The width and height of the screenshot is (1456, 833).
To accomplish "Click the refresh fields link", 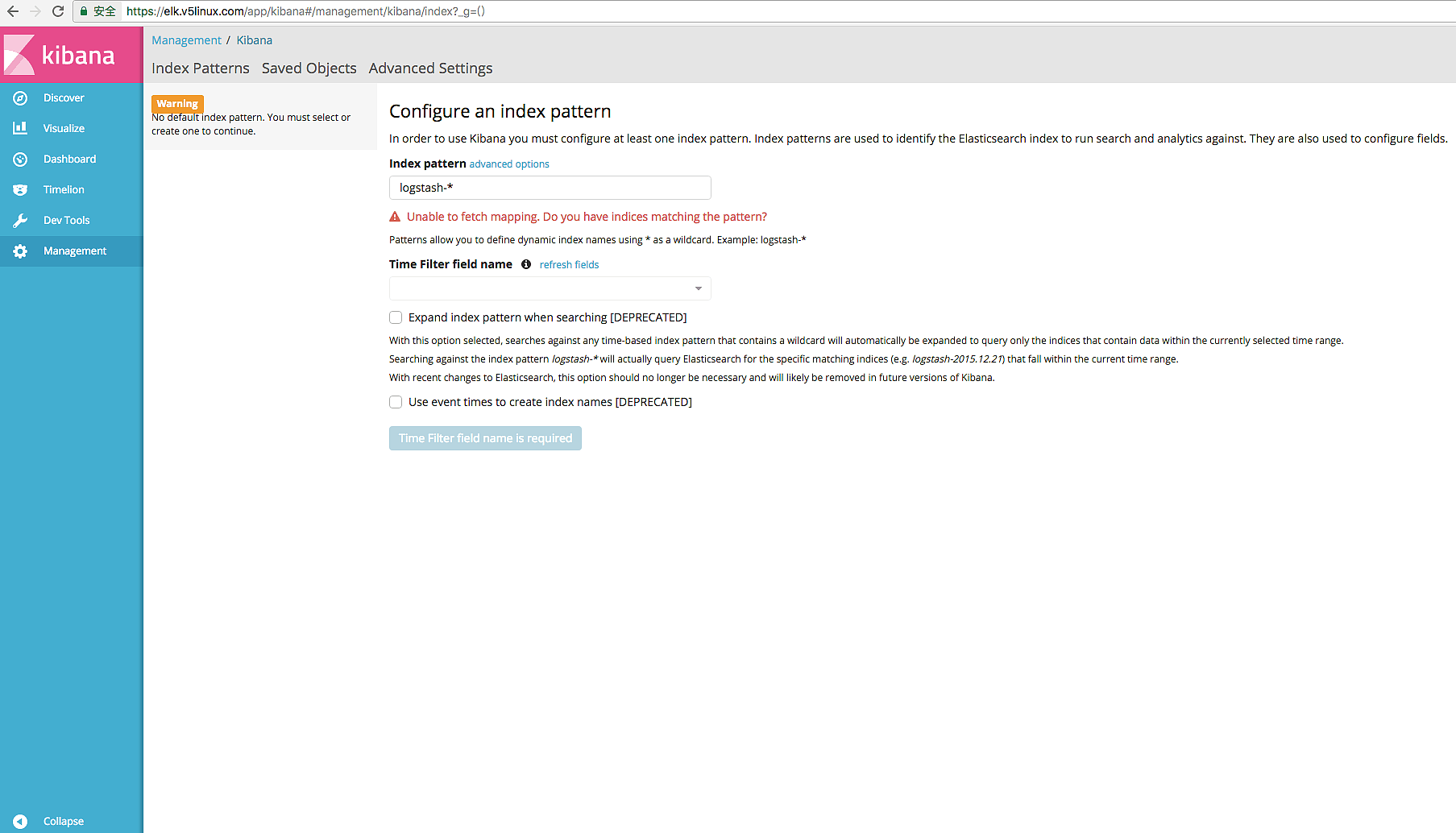I will [569, 265].
